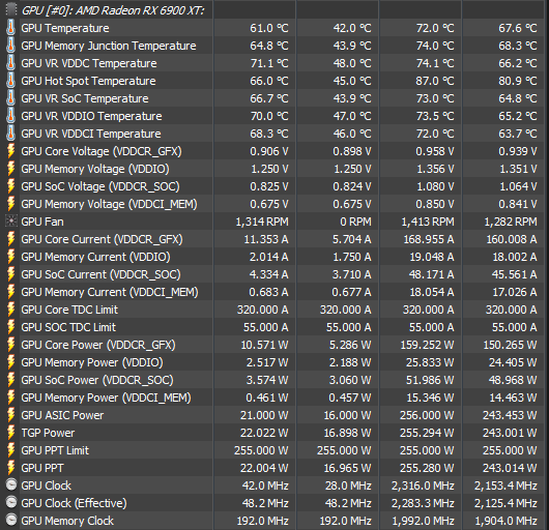Click lightning icon for GPU Core Current (VDDCR_GFX)
This screenshot has height=530, width=549.
pos(11,239)
